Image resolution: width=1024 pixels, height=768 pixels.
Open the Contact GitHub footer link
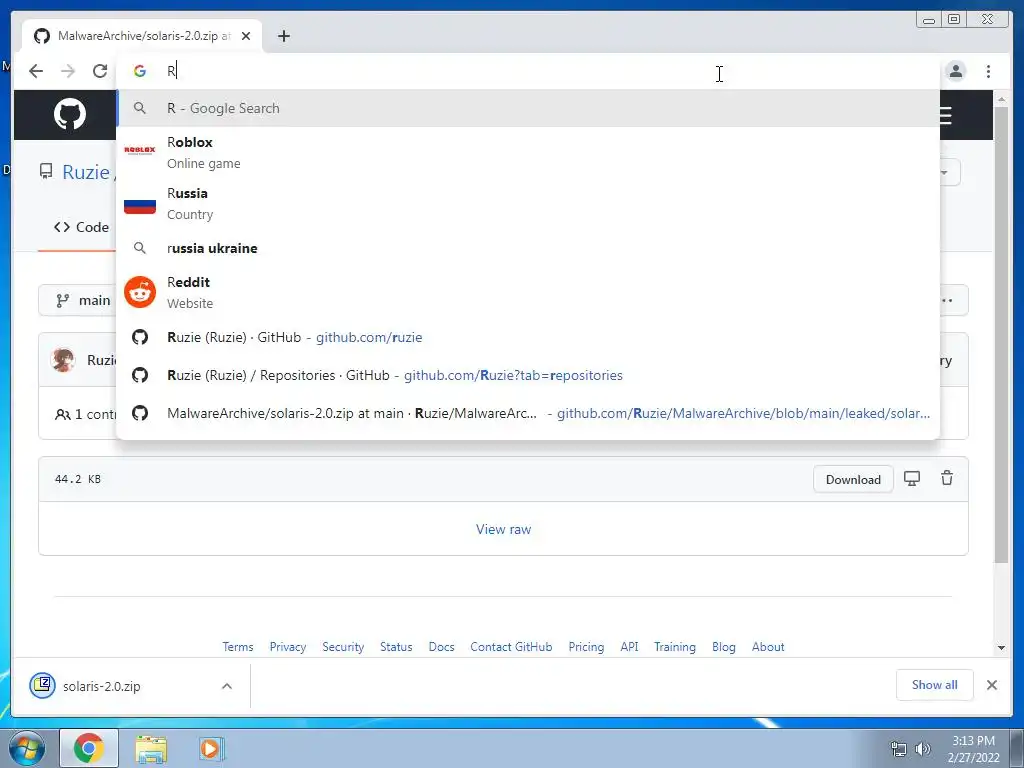click(511, 647)
